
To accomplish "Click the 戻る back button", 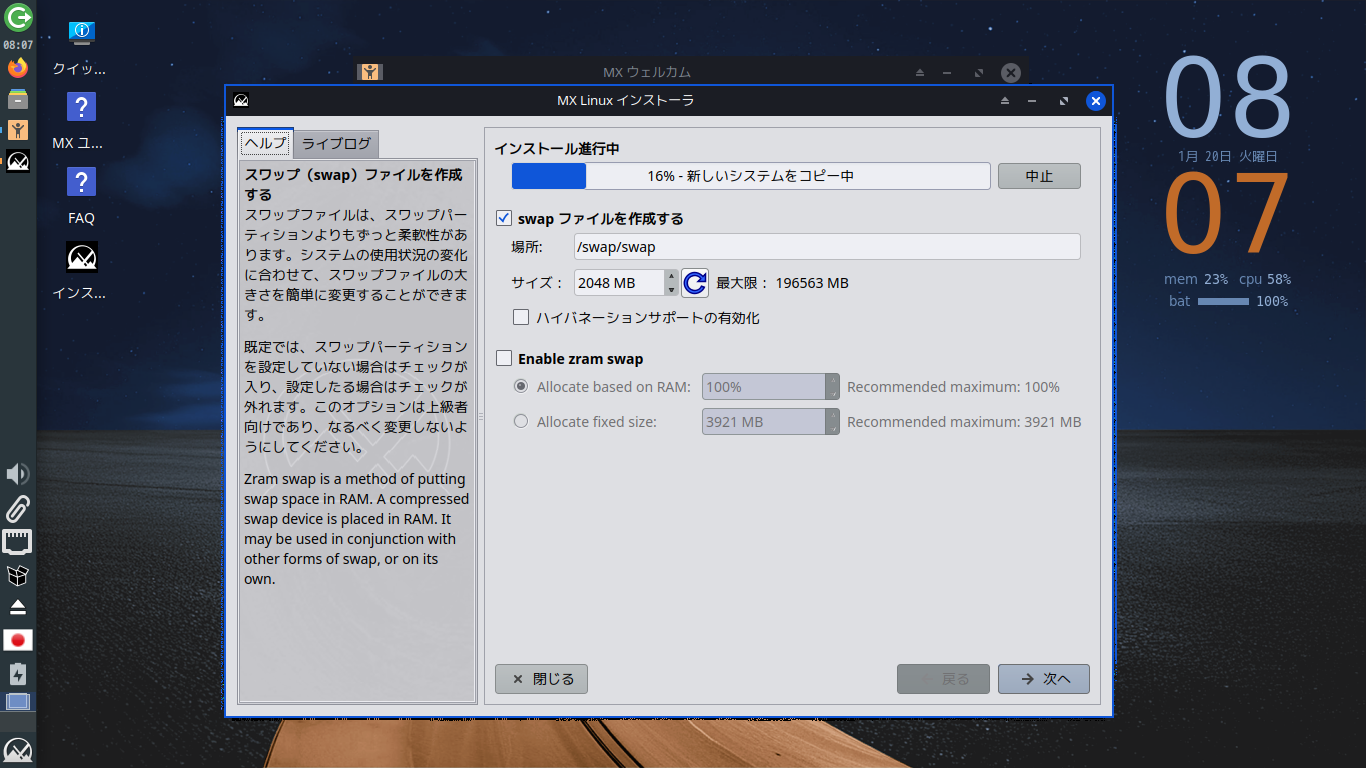I will (x=943, y=679).
